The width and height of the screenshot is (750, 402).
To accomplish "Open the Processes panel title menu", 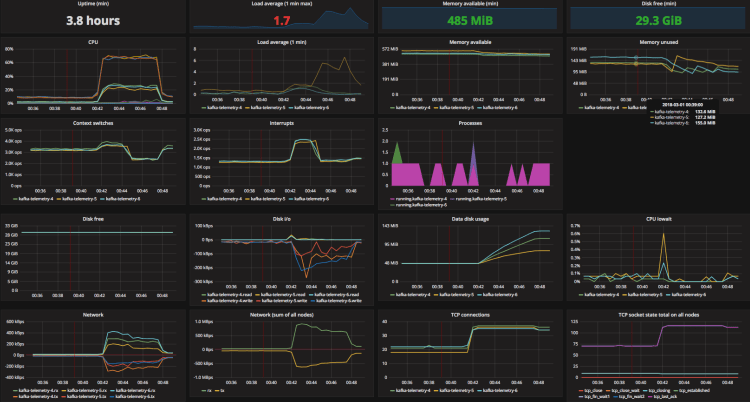I will 470,123.
